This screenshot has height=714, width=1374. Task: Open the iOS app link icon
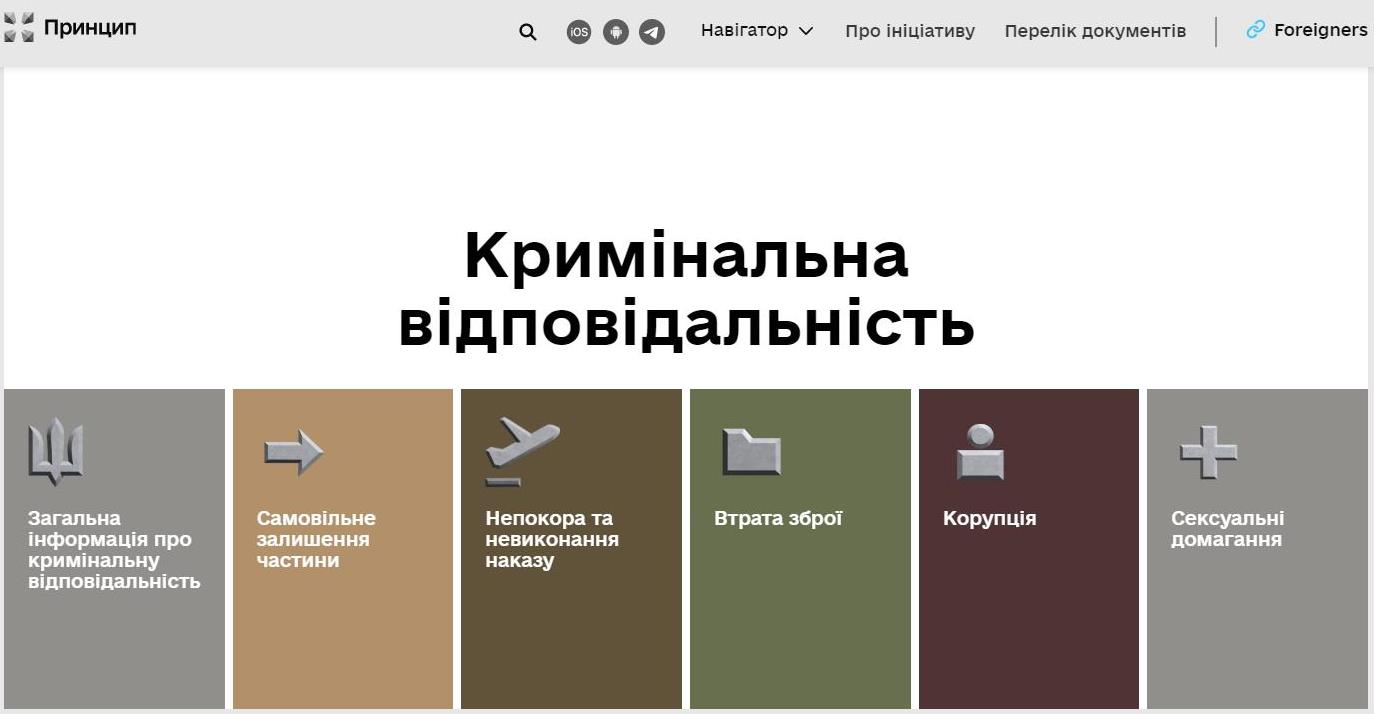(579, 32)
